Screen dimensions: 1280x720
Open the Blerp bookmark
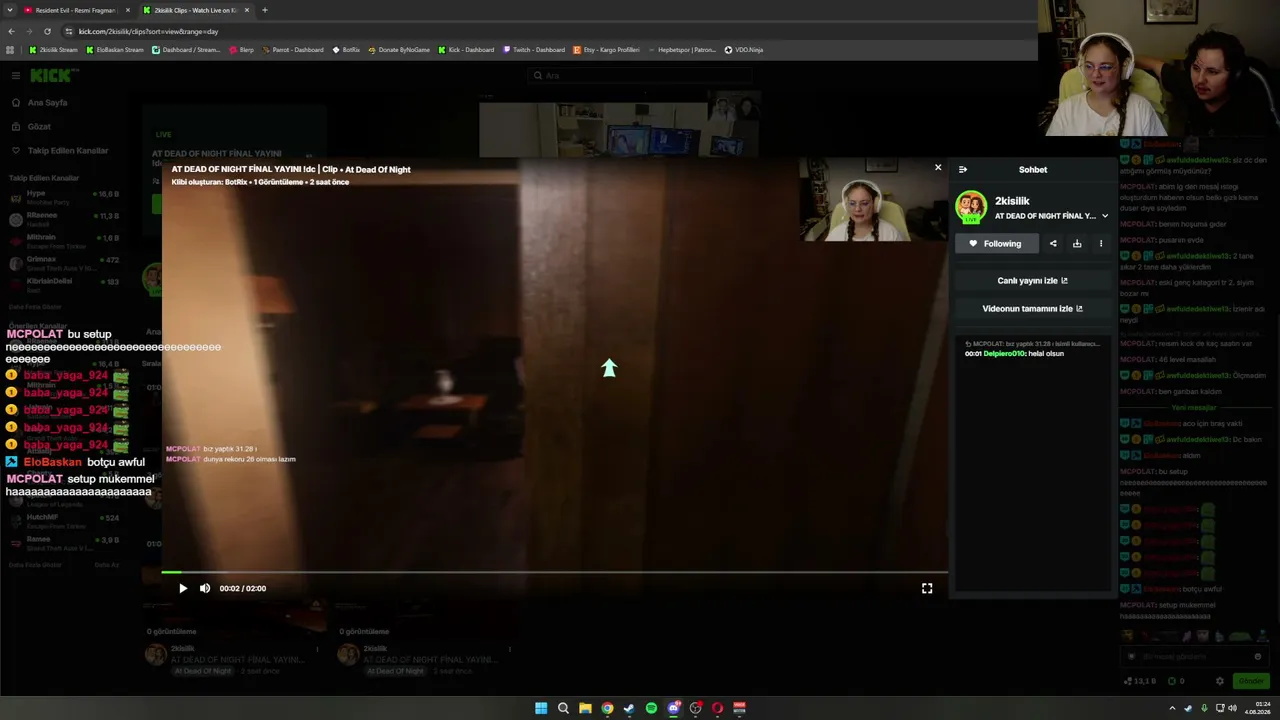click(242, 50)
